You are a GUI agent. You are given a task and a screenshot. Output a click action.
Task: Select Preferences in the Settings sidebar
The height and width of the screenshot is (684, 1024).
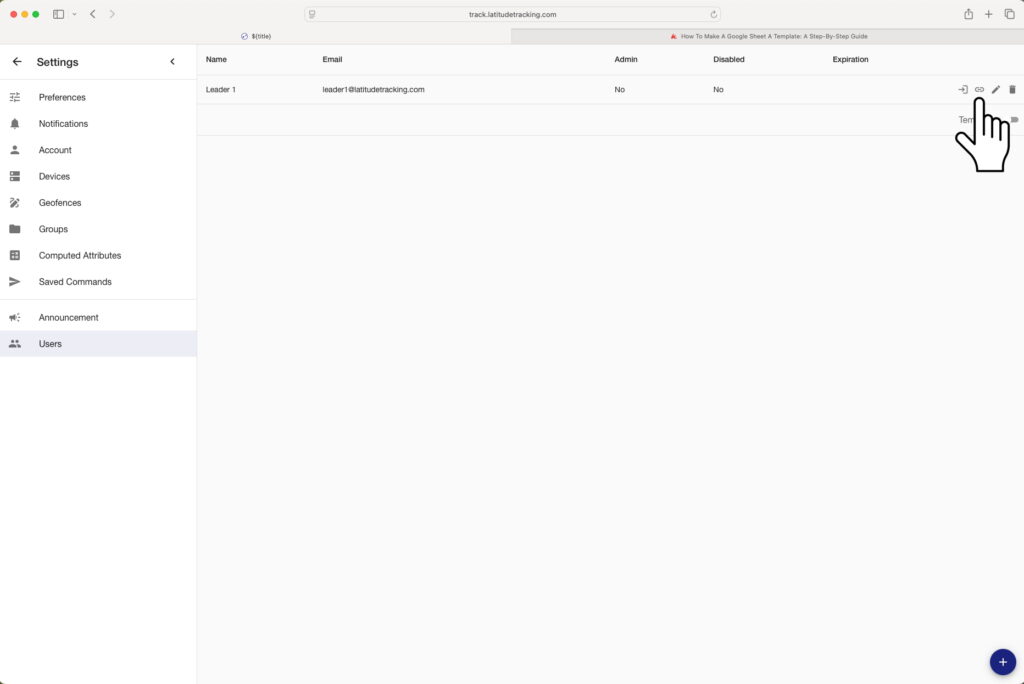(62, 97)
